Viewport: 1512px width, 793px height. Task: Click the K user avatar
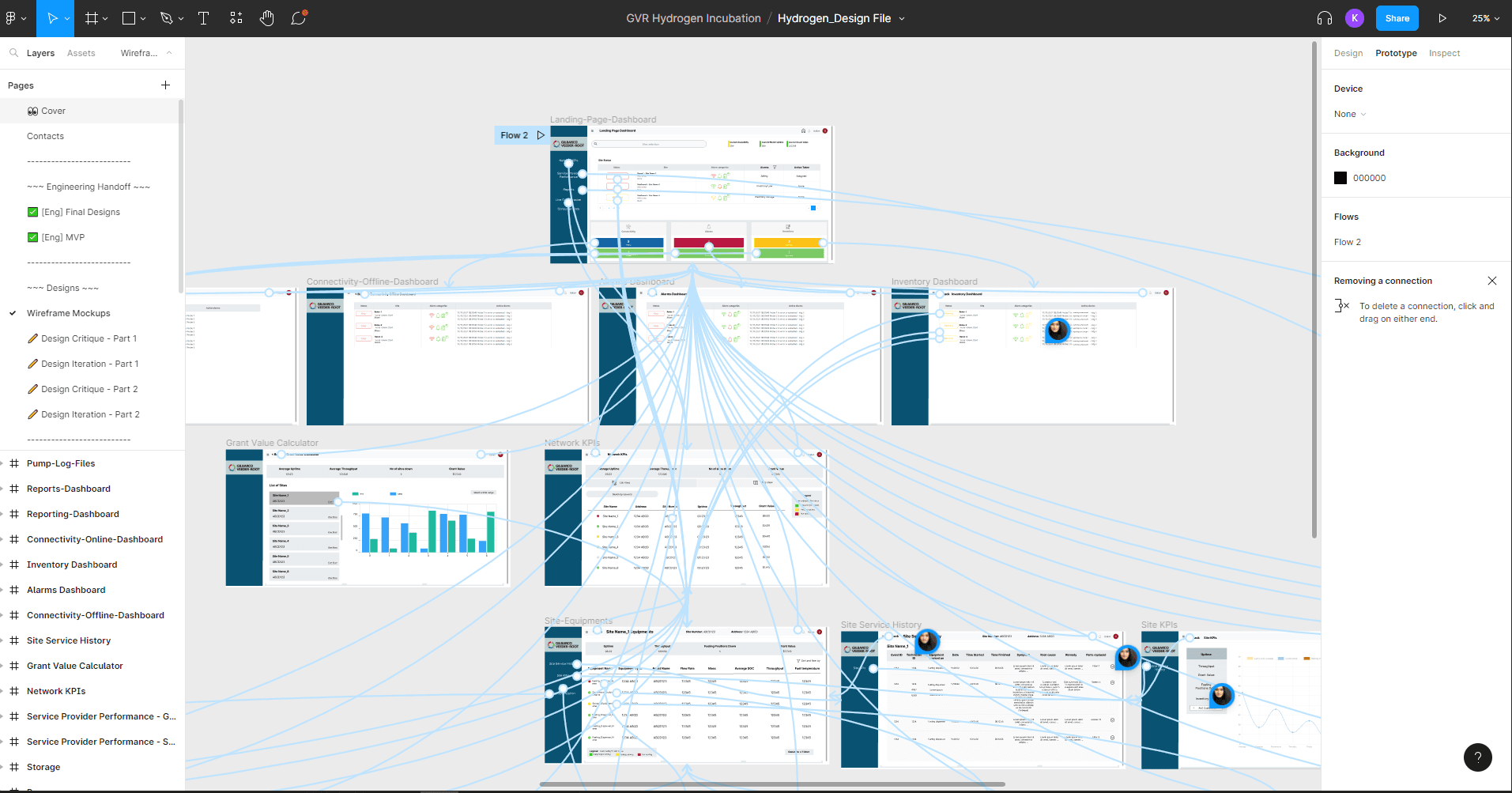1355,18
